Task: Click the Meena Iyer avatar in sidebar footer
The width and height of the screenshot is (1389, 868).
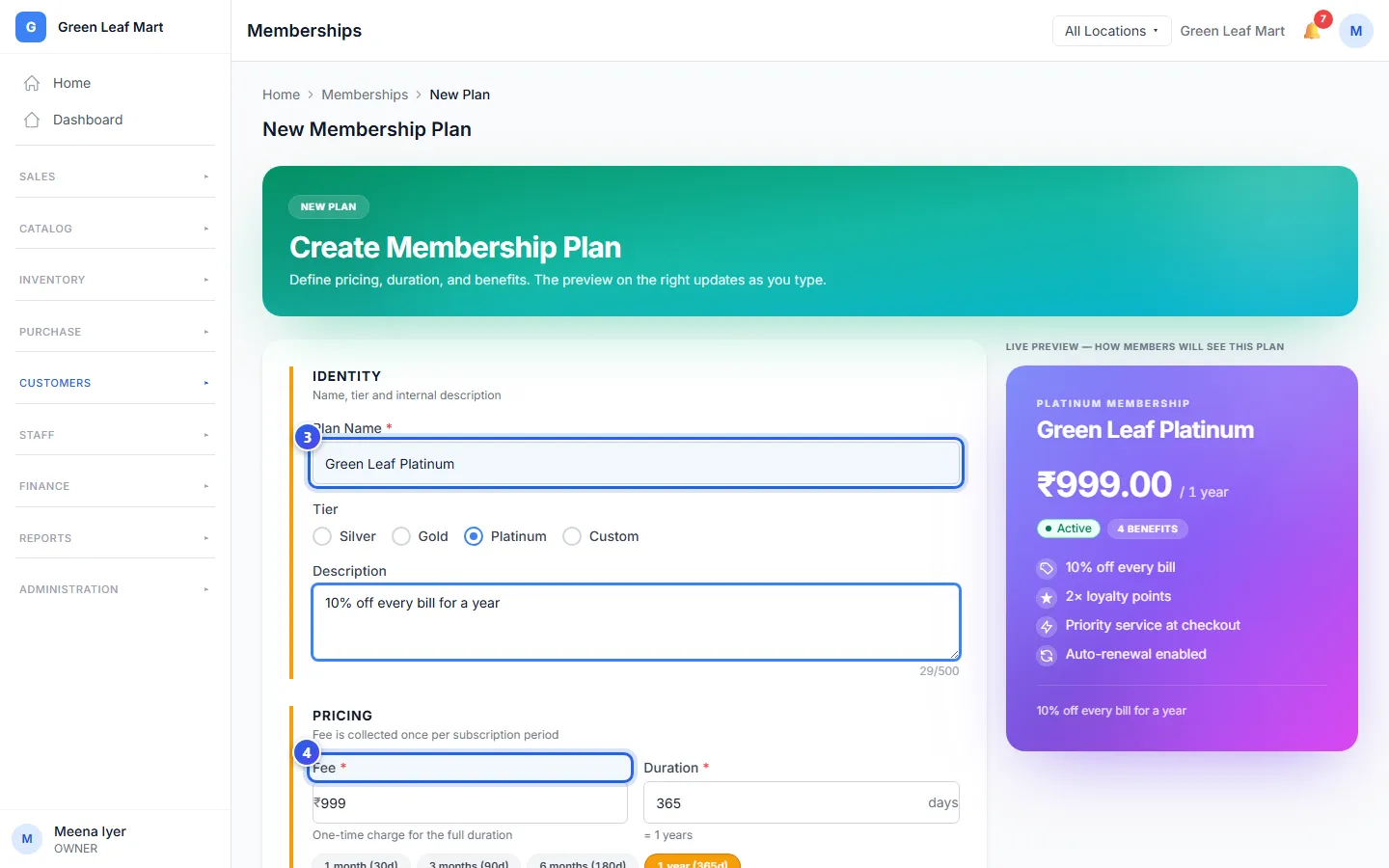Action: (27, 839)
